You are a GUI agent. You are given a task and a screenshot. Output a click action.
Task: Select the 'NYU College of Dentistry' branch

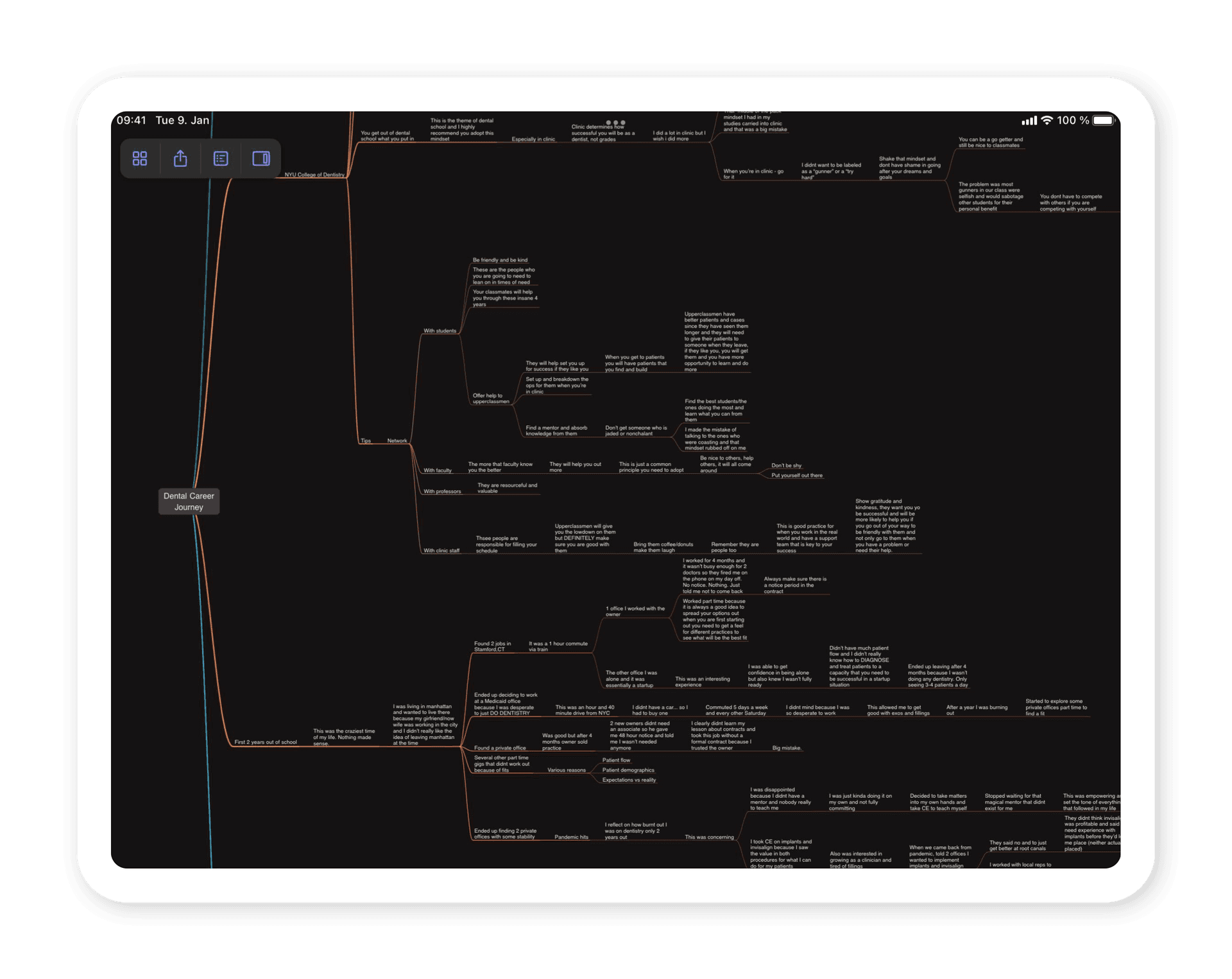click(x=314, y=174)
